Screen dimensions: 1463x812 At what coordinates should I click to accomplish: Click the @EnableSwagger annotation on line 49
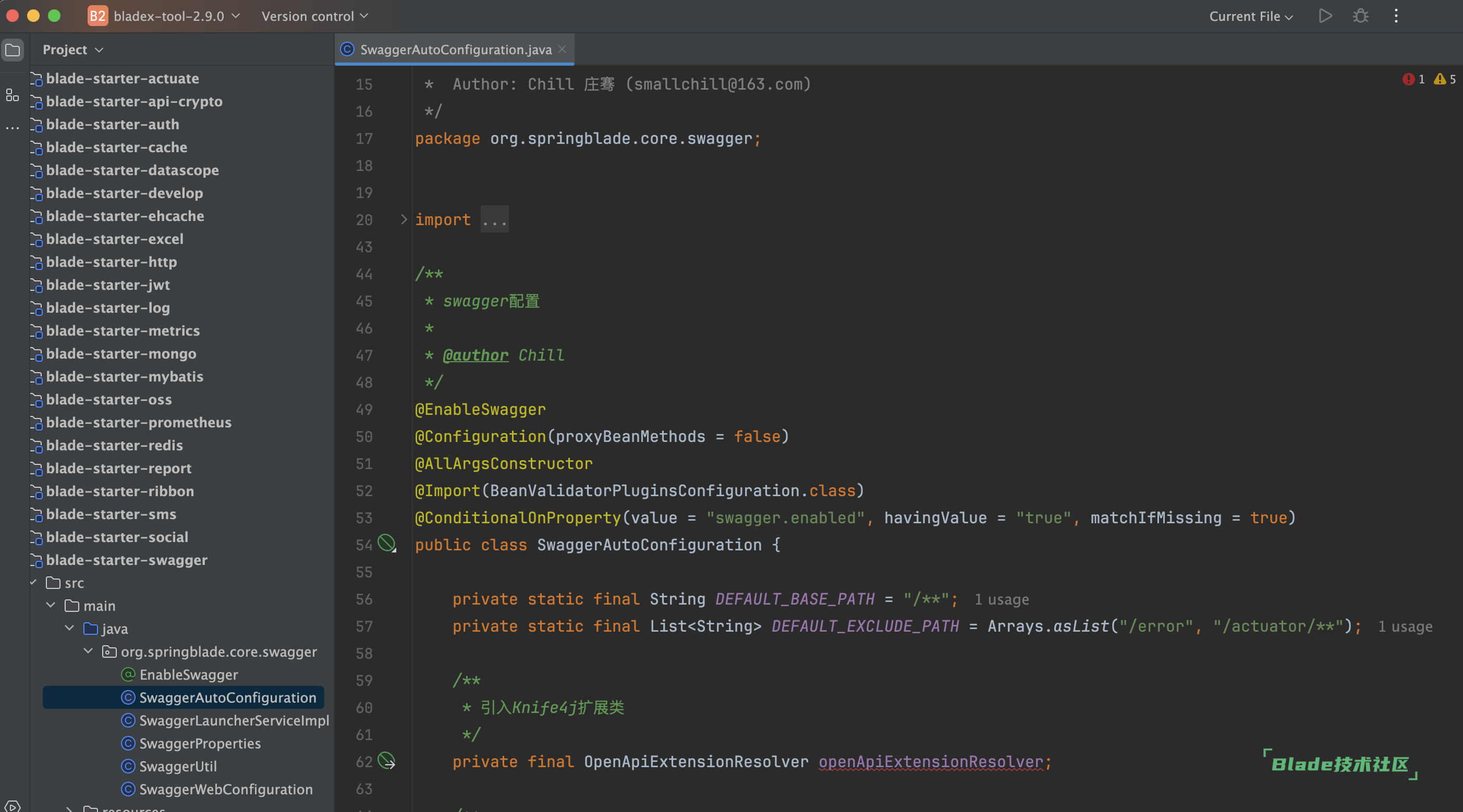(480, 410)
